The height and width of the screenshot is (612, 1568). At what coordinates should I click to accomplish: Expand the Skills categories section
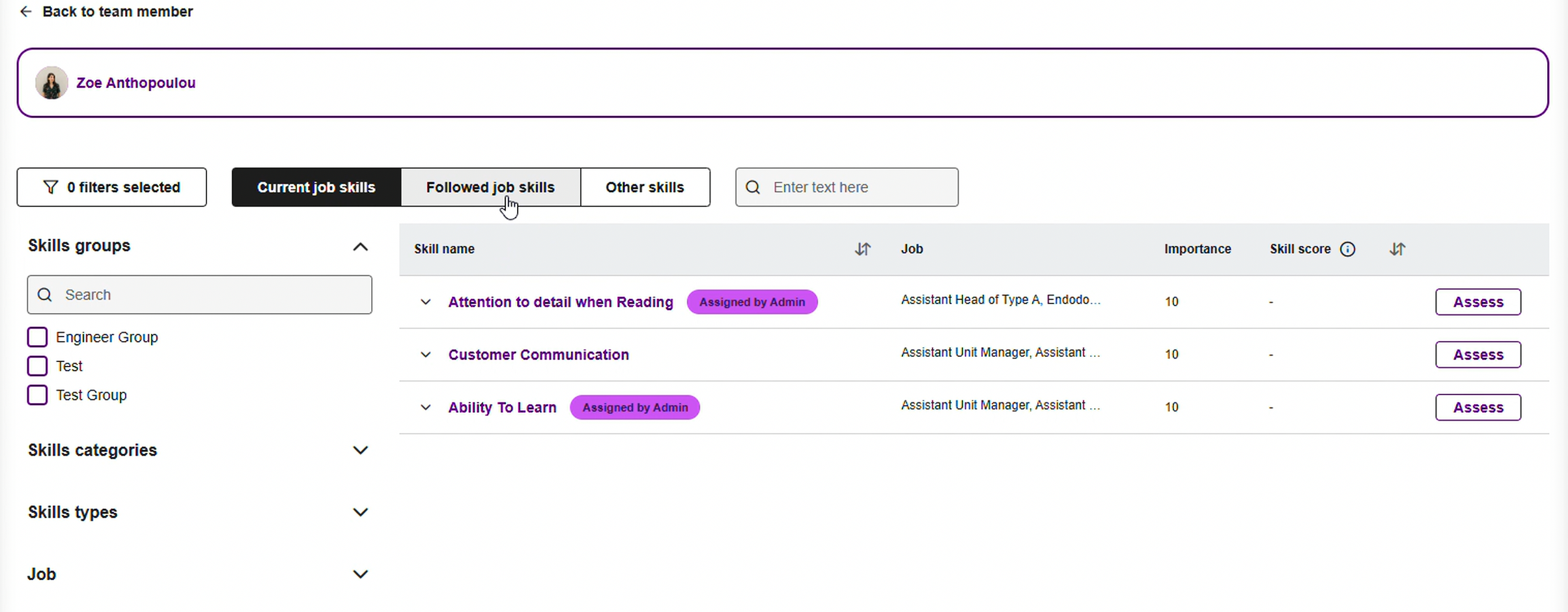click(360, 451)
